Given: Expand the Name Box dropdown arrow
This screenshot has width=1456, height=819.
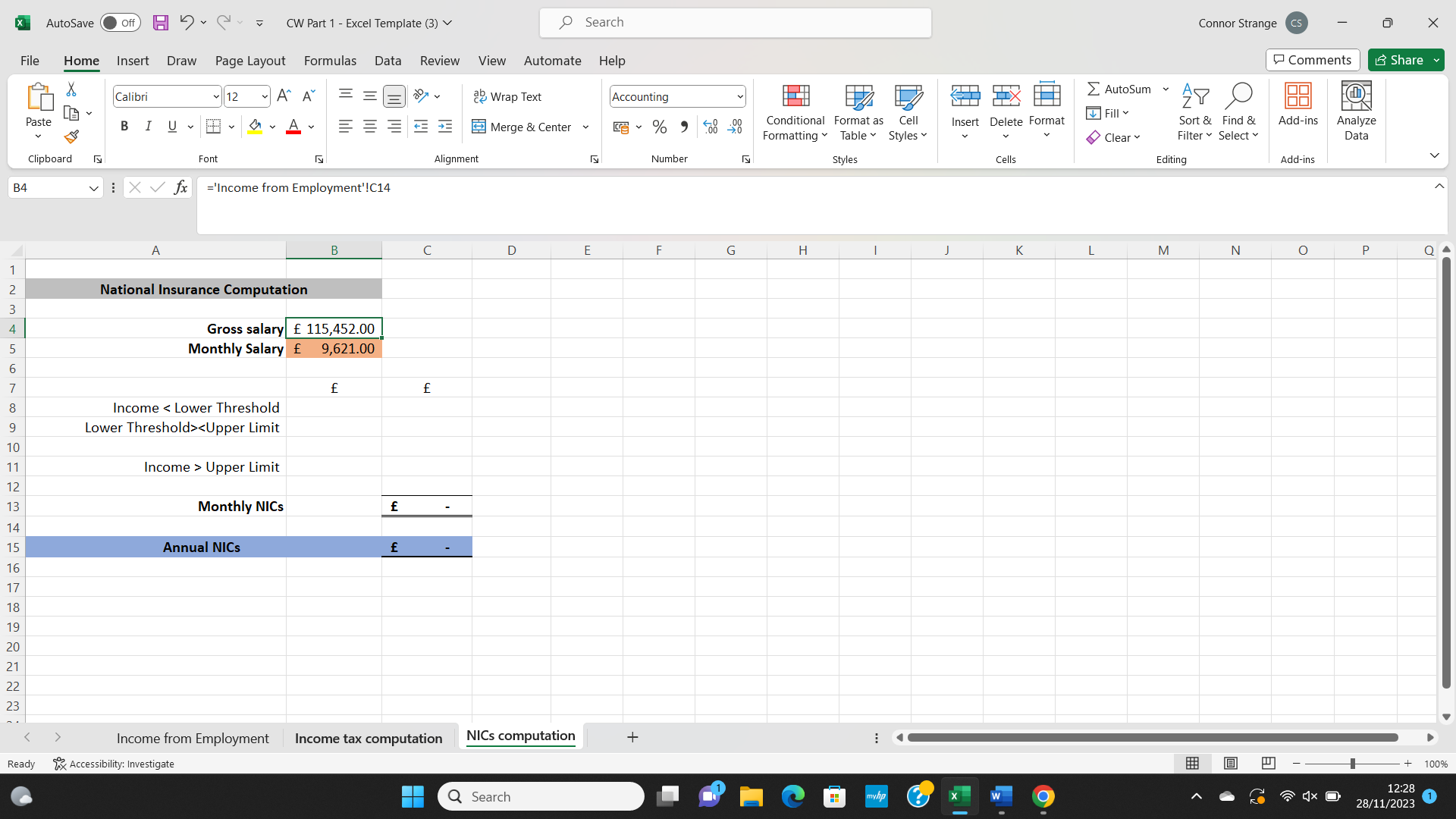Looking at the screenshot, I should tap(94, 188).
